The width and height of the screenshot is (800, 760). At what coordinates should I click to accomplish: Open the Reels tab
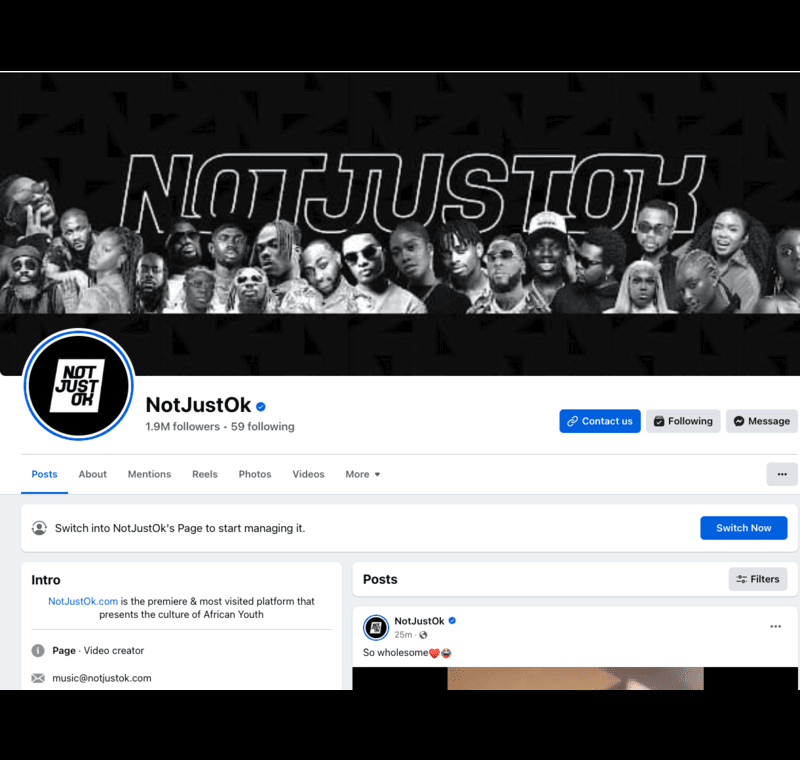point(205,474)
